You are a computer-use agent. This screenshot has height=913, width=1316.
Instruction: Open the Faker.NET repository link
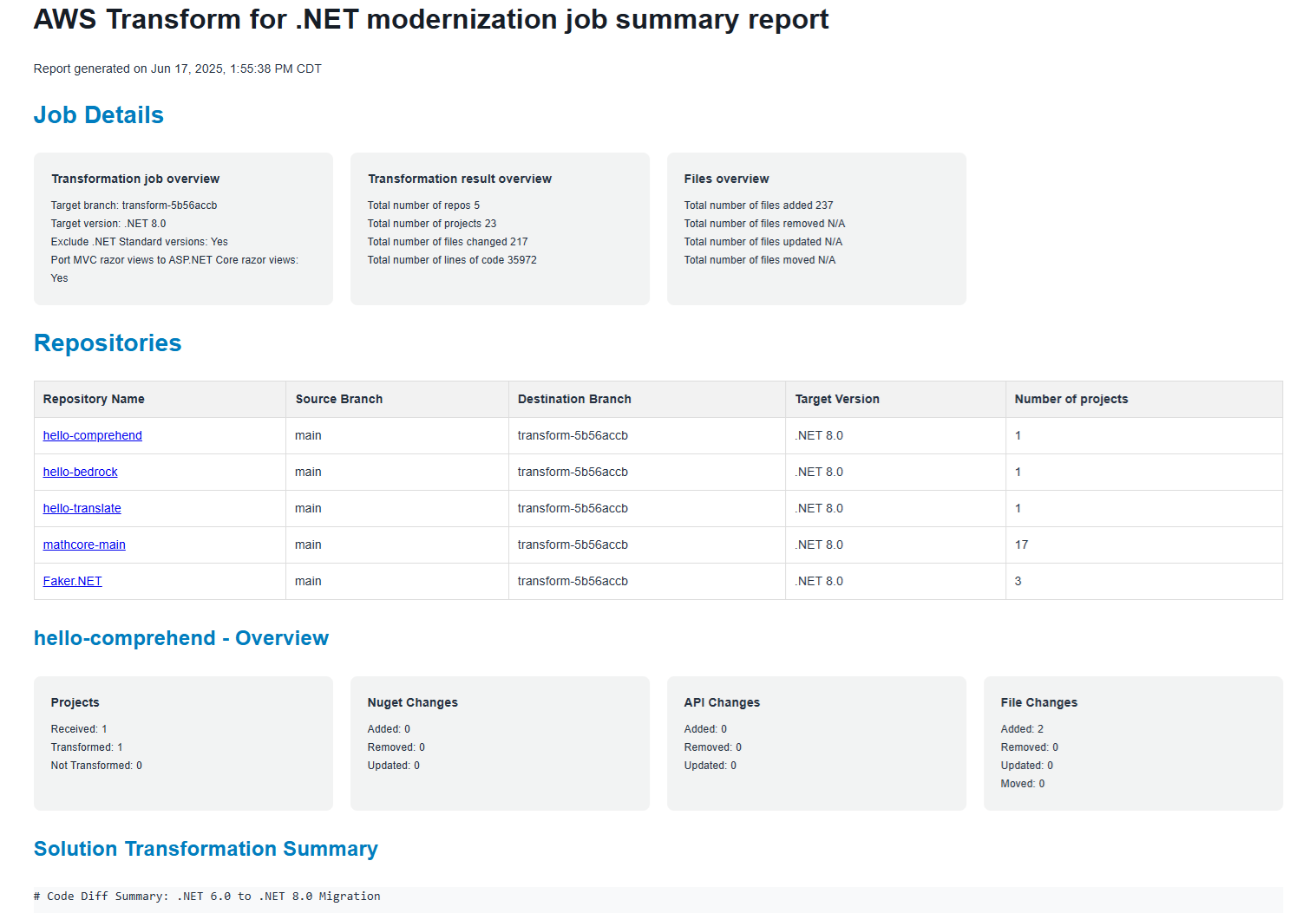72,581
